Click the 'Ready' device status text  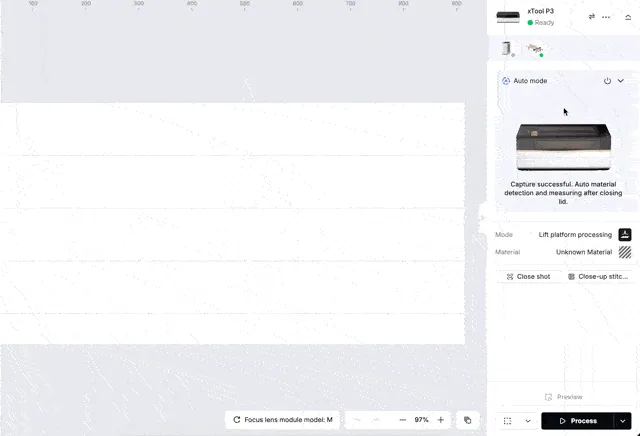pos(544,22)
